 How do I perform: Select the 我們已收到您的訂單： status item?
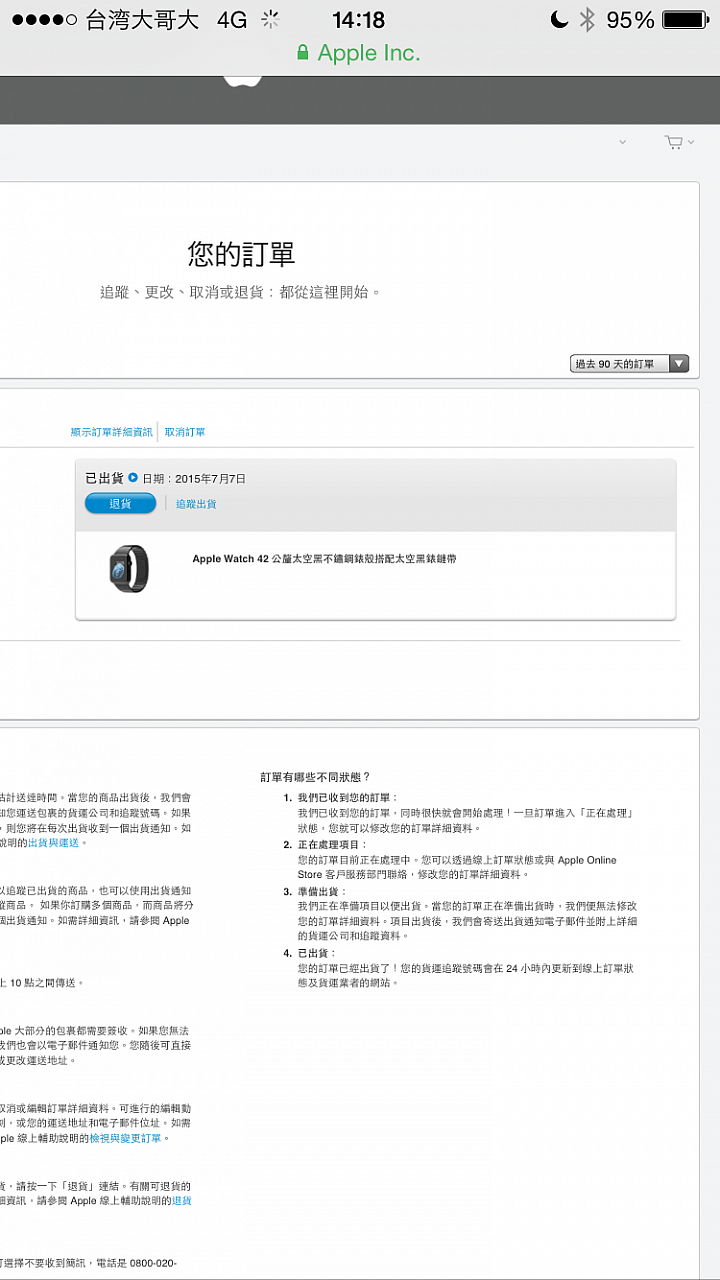point(348,797)
